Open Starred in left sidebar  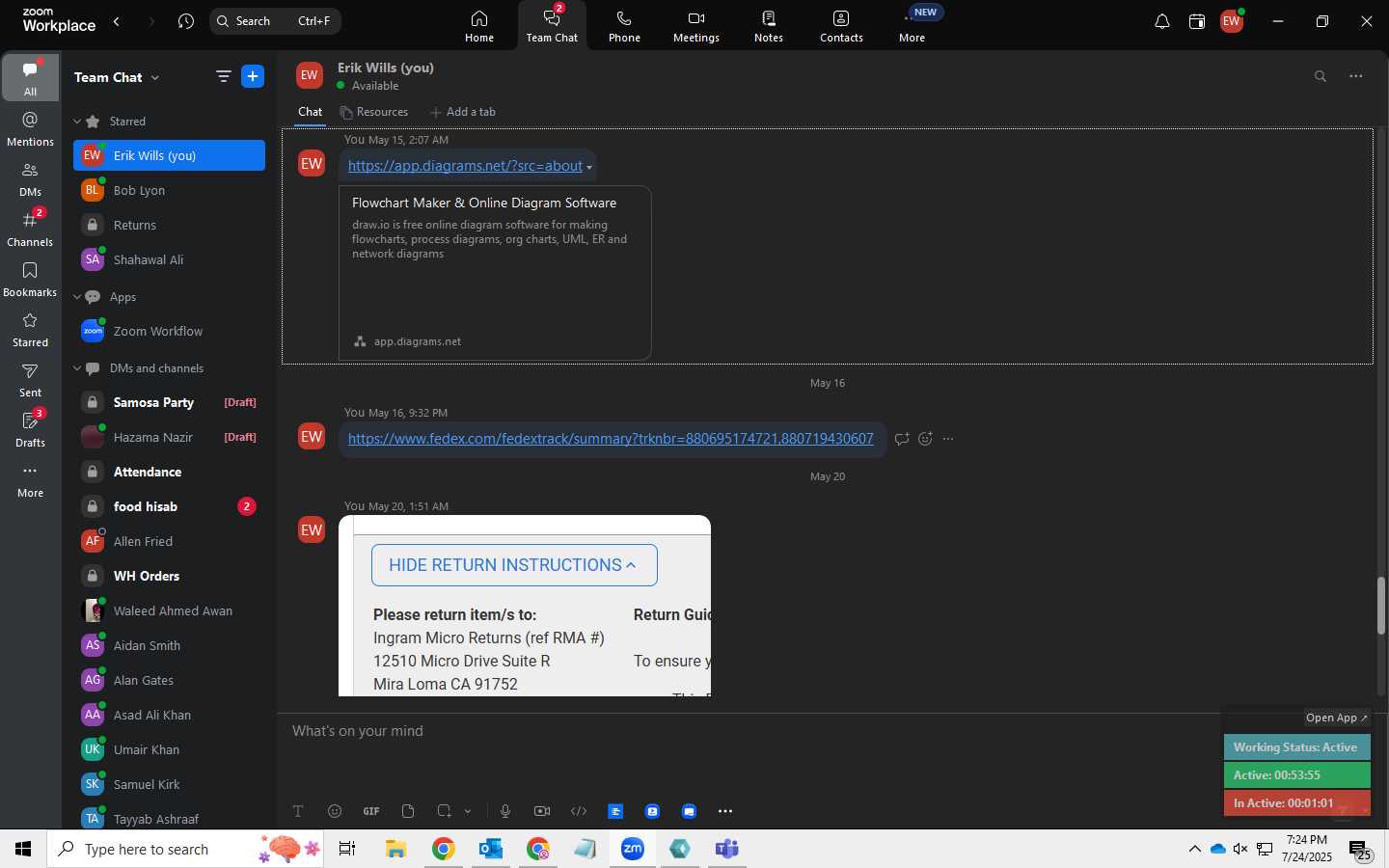pyautogui.click(x=31, y=329)
